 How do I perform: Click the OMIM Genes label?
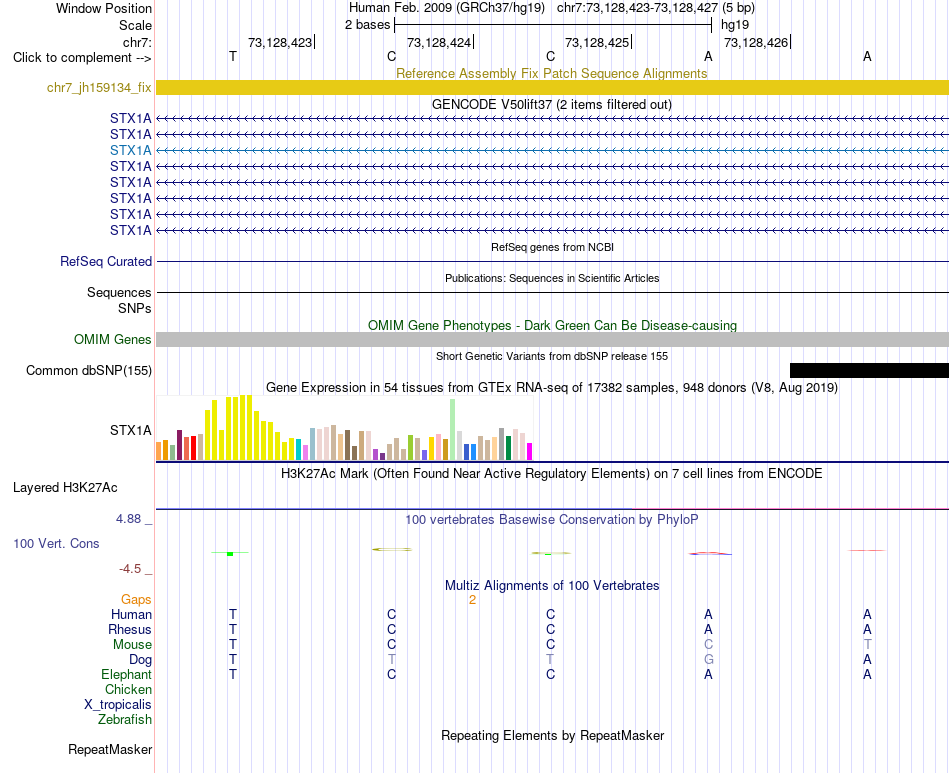[112, 339]
